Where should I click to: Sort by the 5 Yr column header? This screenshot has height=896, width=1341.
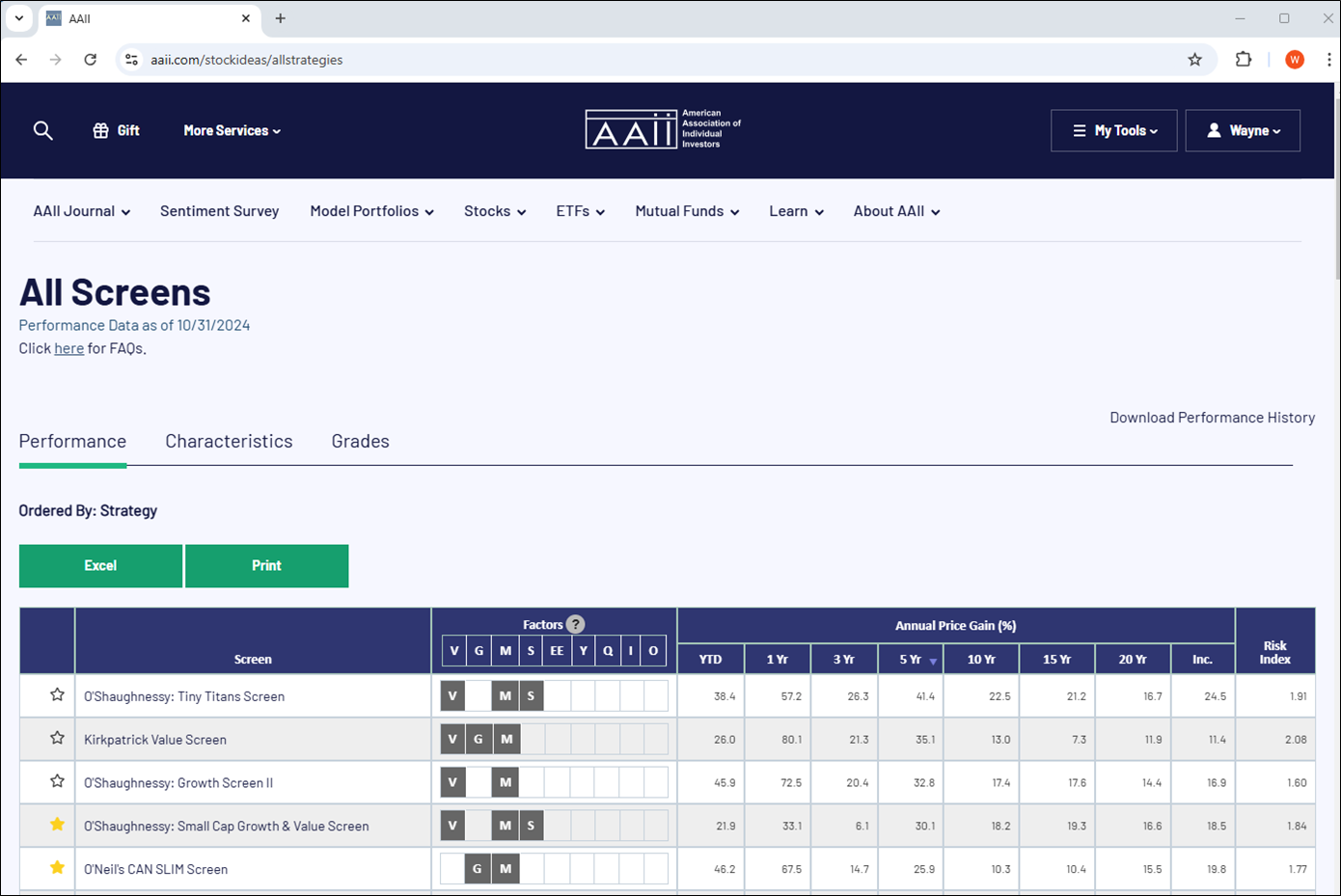pos(911,660)
